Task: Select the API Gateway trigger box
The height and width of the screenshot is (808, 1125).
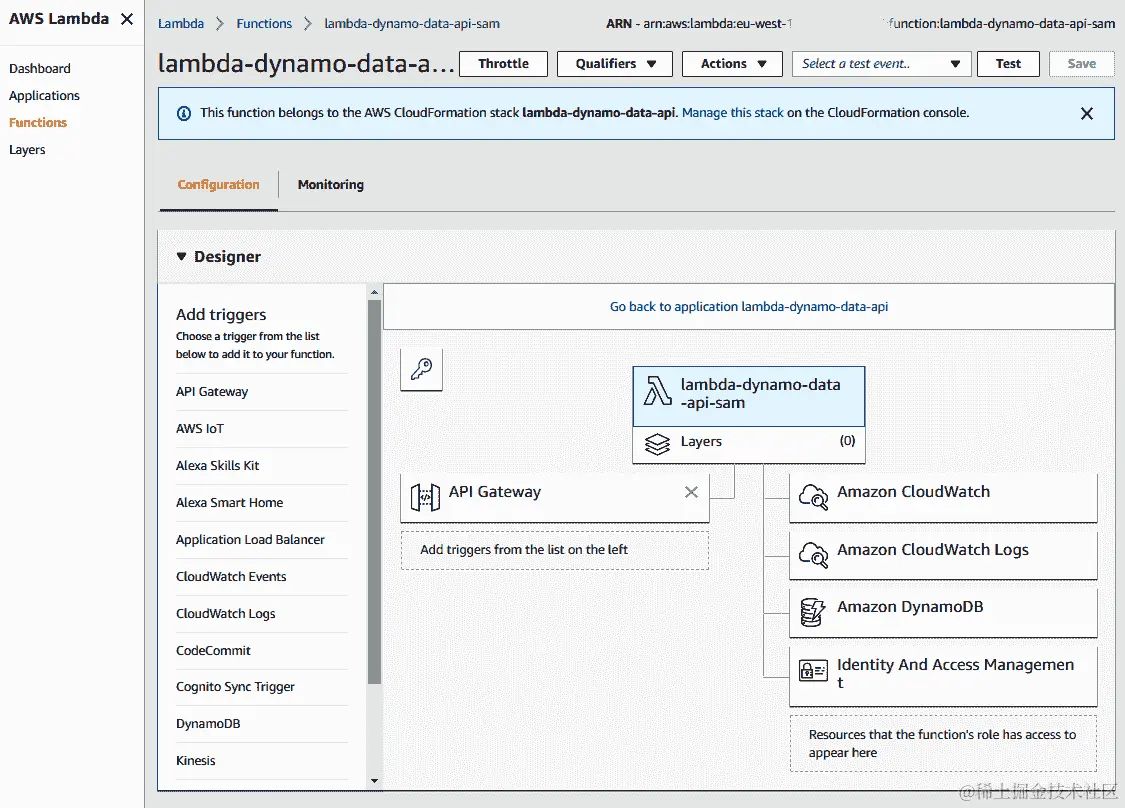Action: tap(555, 497)
